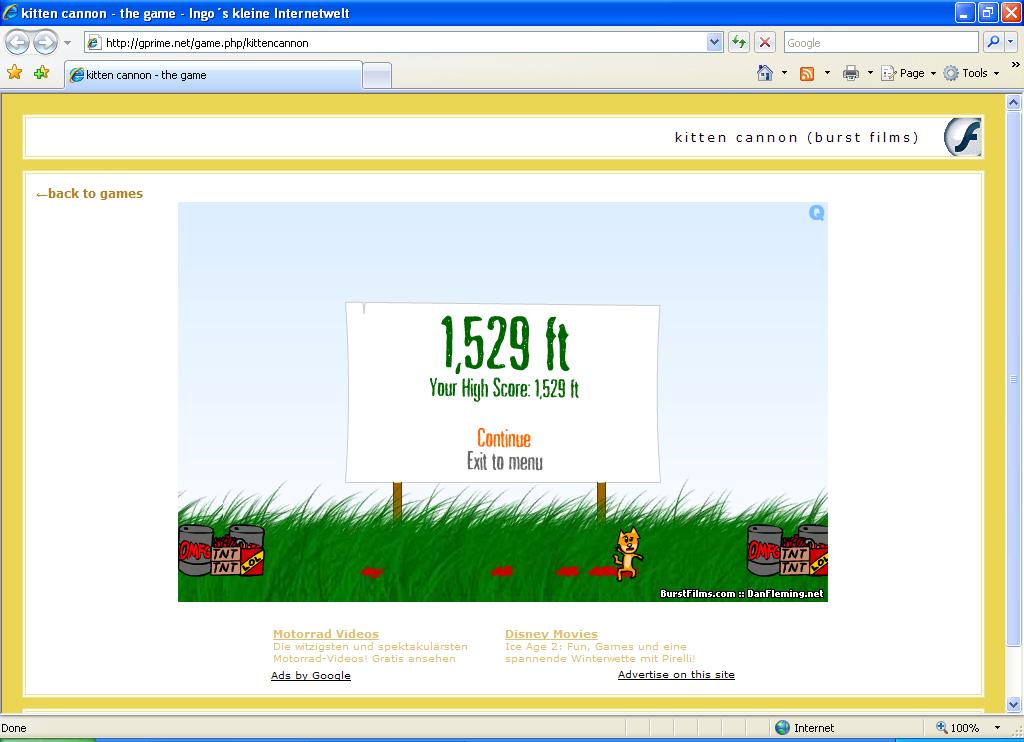Click the browser Forward arrow button
This screenshot has width=1024, height=742.
(x=45, y=42)
